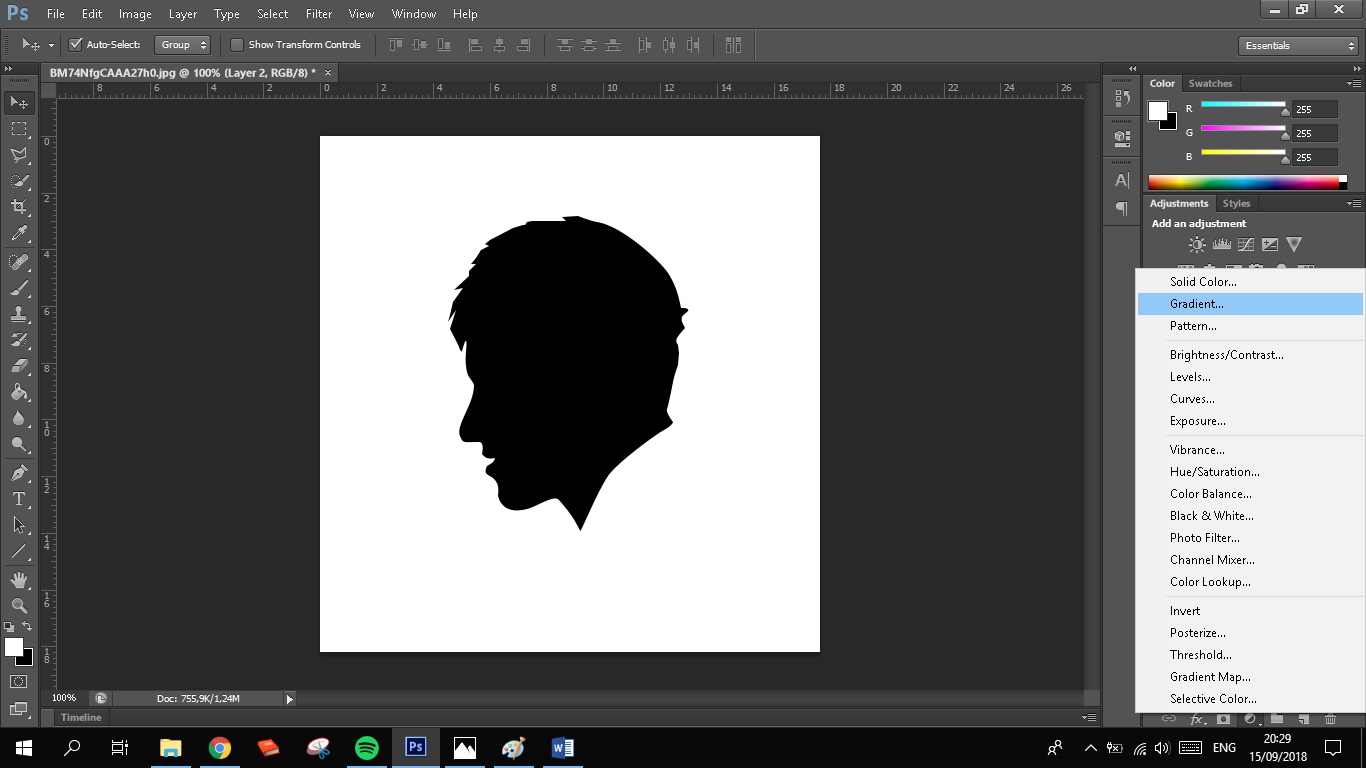Select the Eyedropper tool
Screen dimensions: 1366x768
19,234
